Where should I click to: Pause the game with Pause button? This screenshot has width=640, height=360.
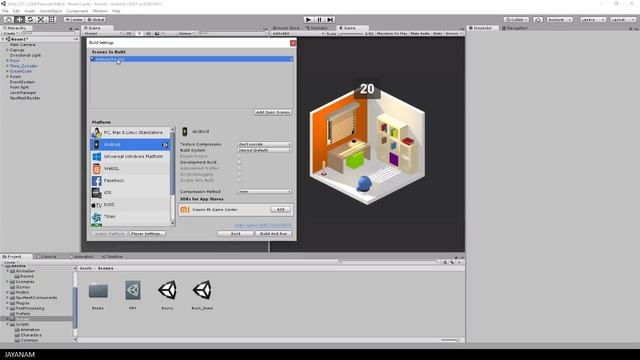[x=320, y=20]
